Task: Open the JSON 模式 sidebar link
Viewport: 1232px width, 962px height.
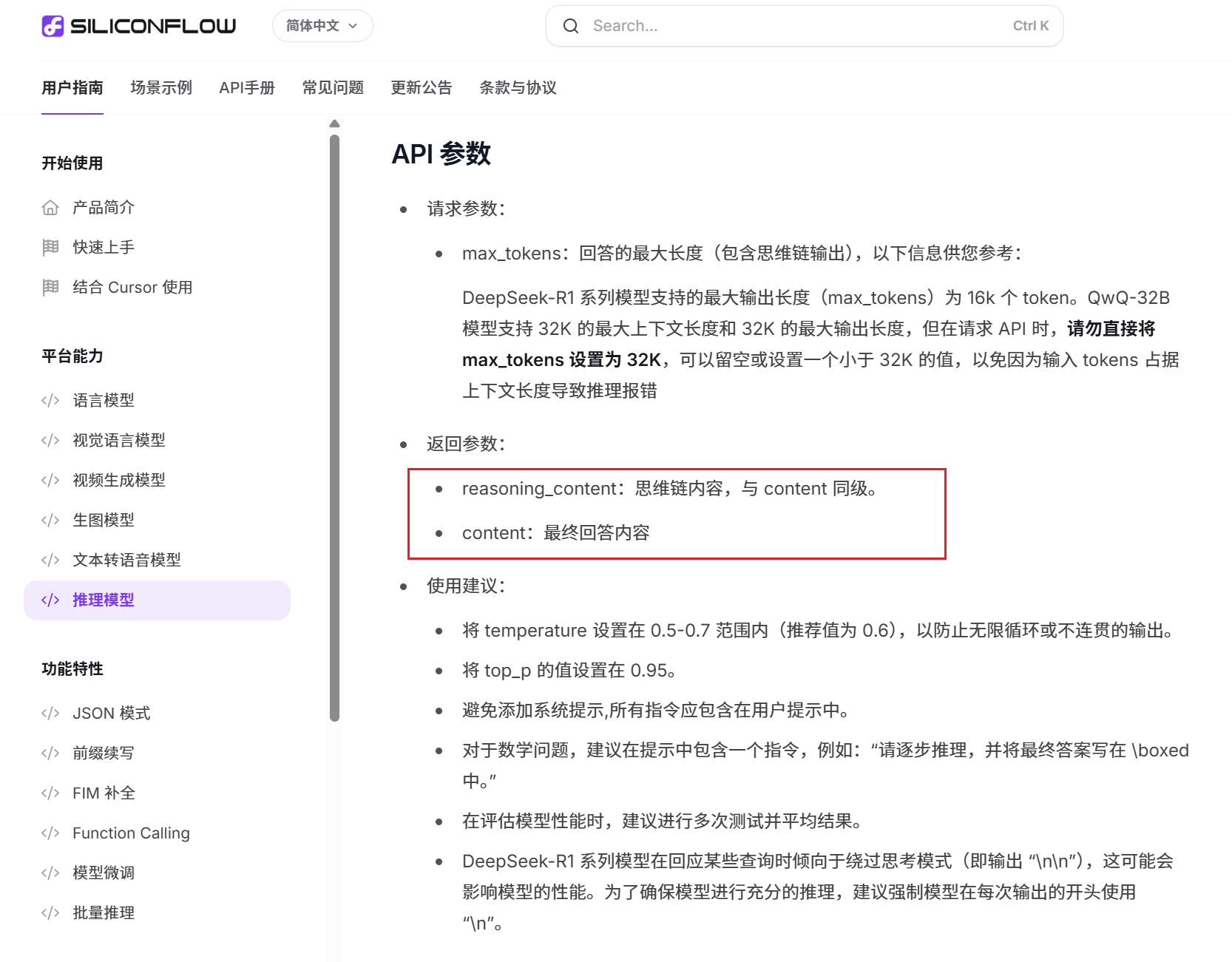Action: point(111,714)
